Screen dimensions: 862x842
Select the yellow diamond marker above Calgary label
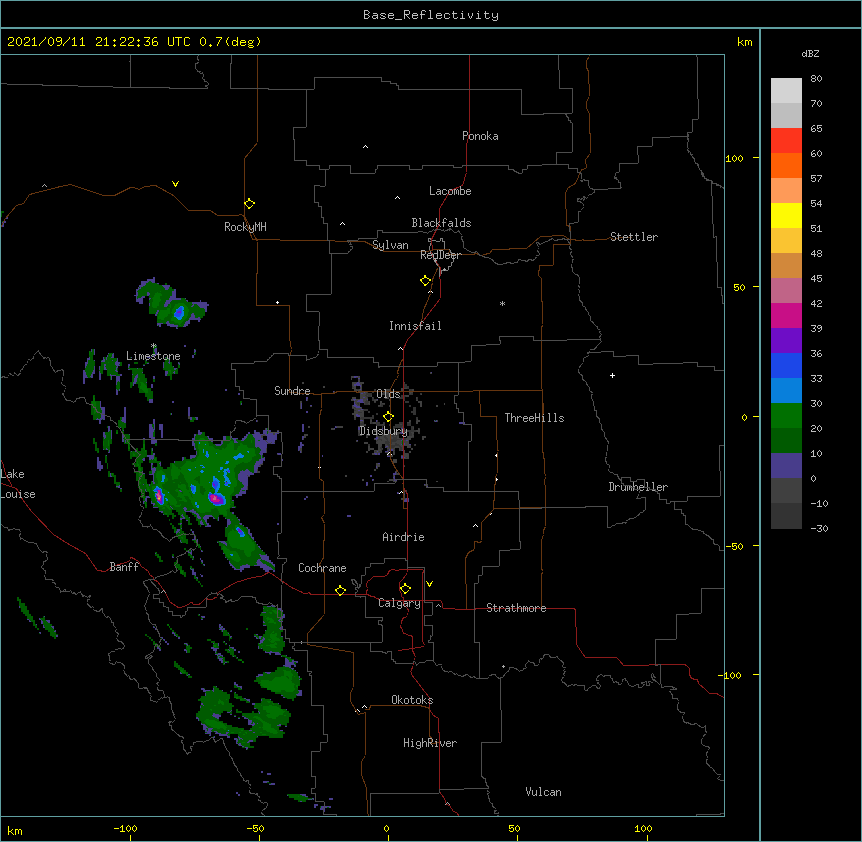(405, 589)
